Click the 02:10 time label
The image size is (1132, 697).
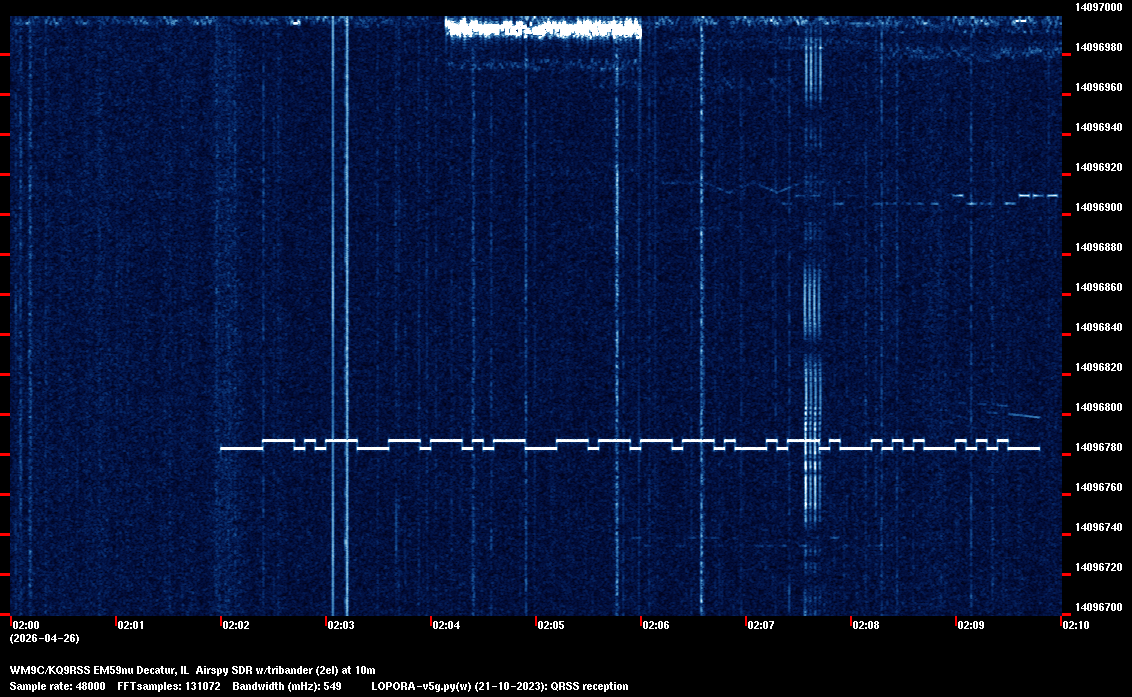[1076, 625]
